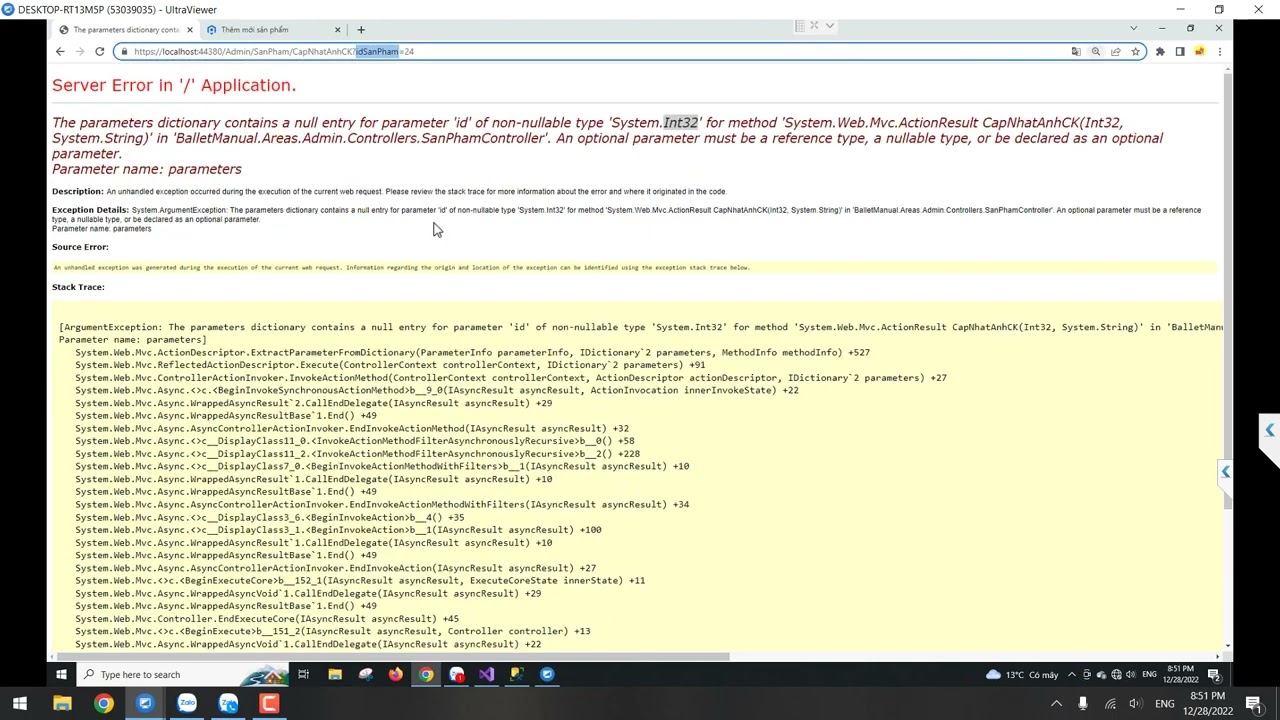
Task: Open the local Wi-Fi network icon
Action: tap(1110, 704)
